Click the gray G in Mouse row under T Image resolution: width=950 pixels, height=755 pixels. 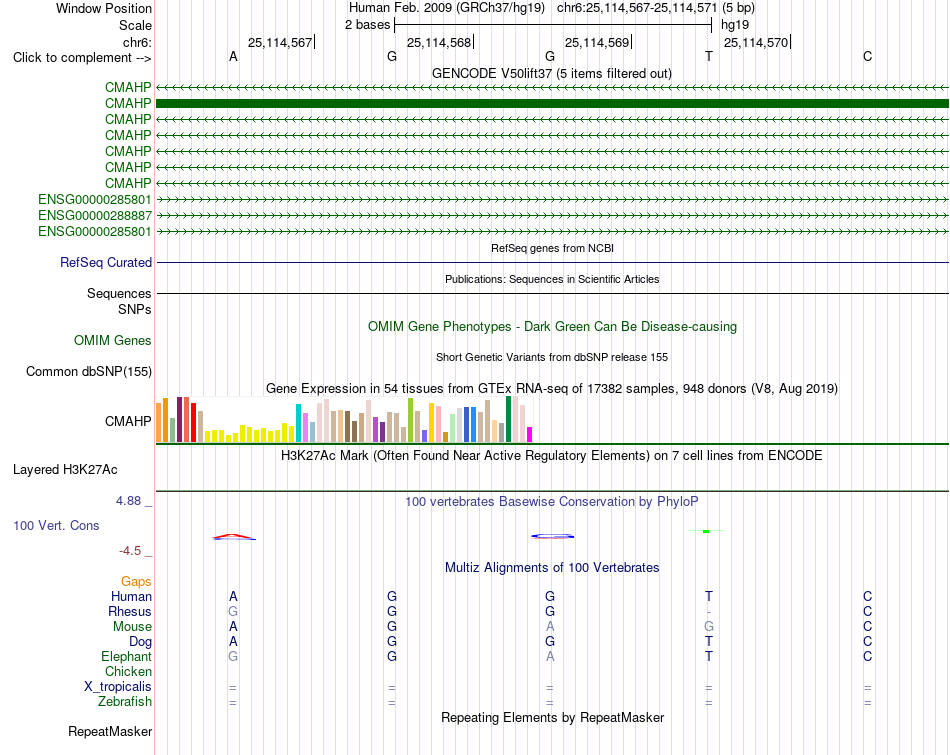(709, 627)
